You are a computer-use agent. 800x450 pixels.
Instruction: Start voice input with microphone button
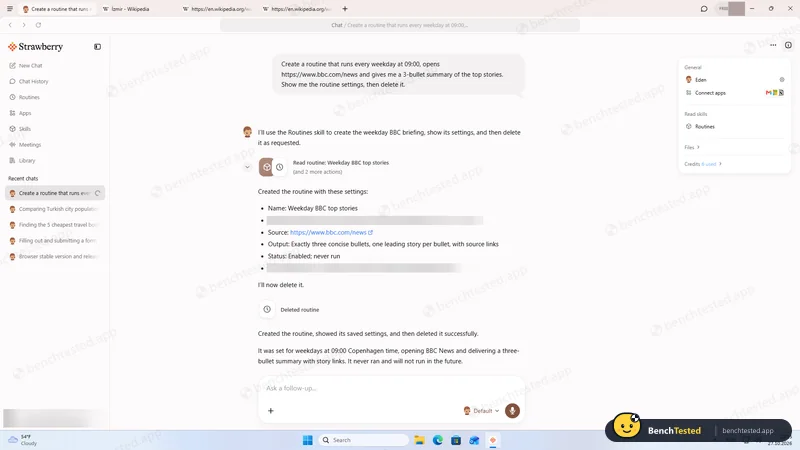click(x=512, y=411)
